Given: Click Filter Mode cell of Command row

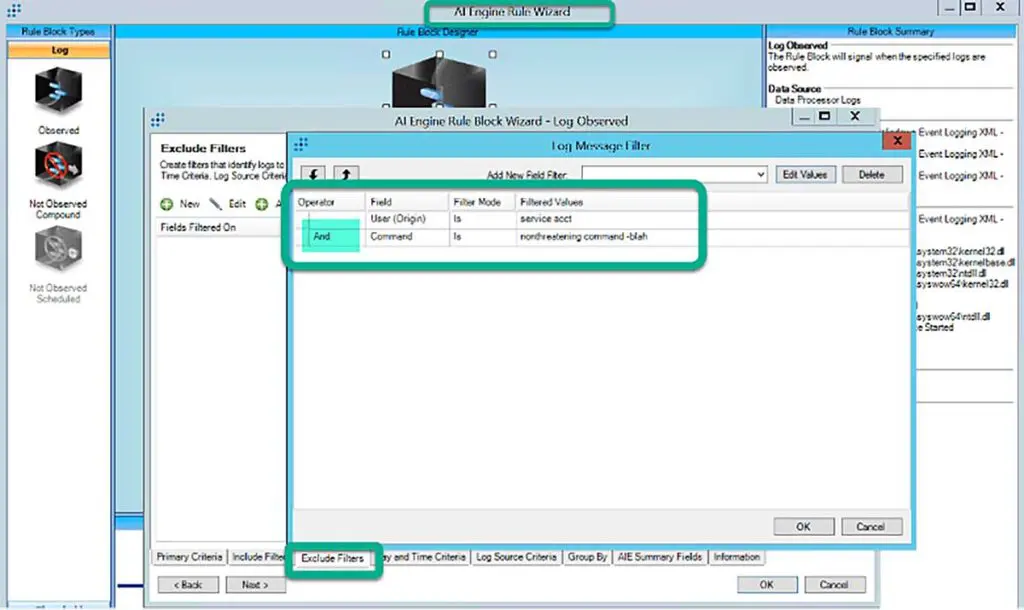Looking at the screenshot, I should [480, 237].
